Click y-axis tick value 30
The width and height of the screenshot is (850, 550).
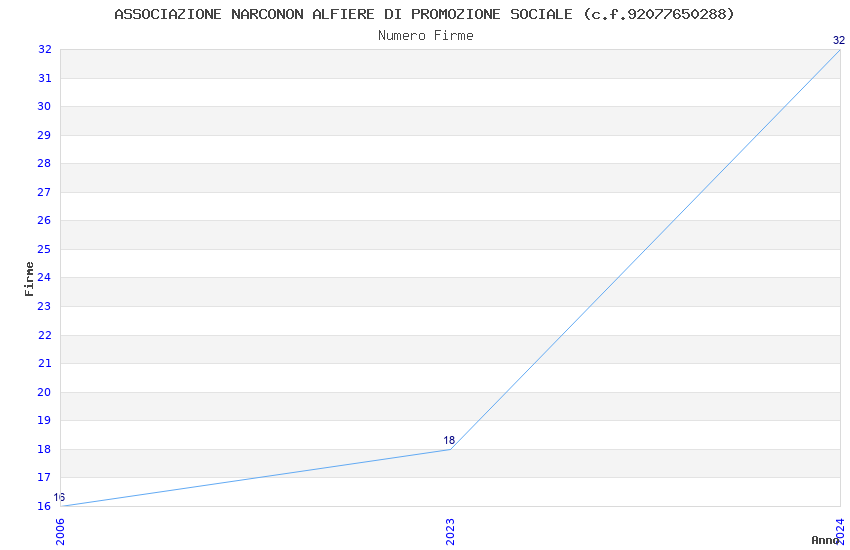[x=44, y=106]
